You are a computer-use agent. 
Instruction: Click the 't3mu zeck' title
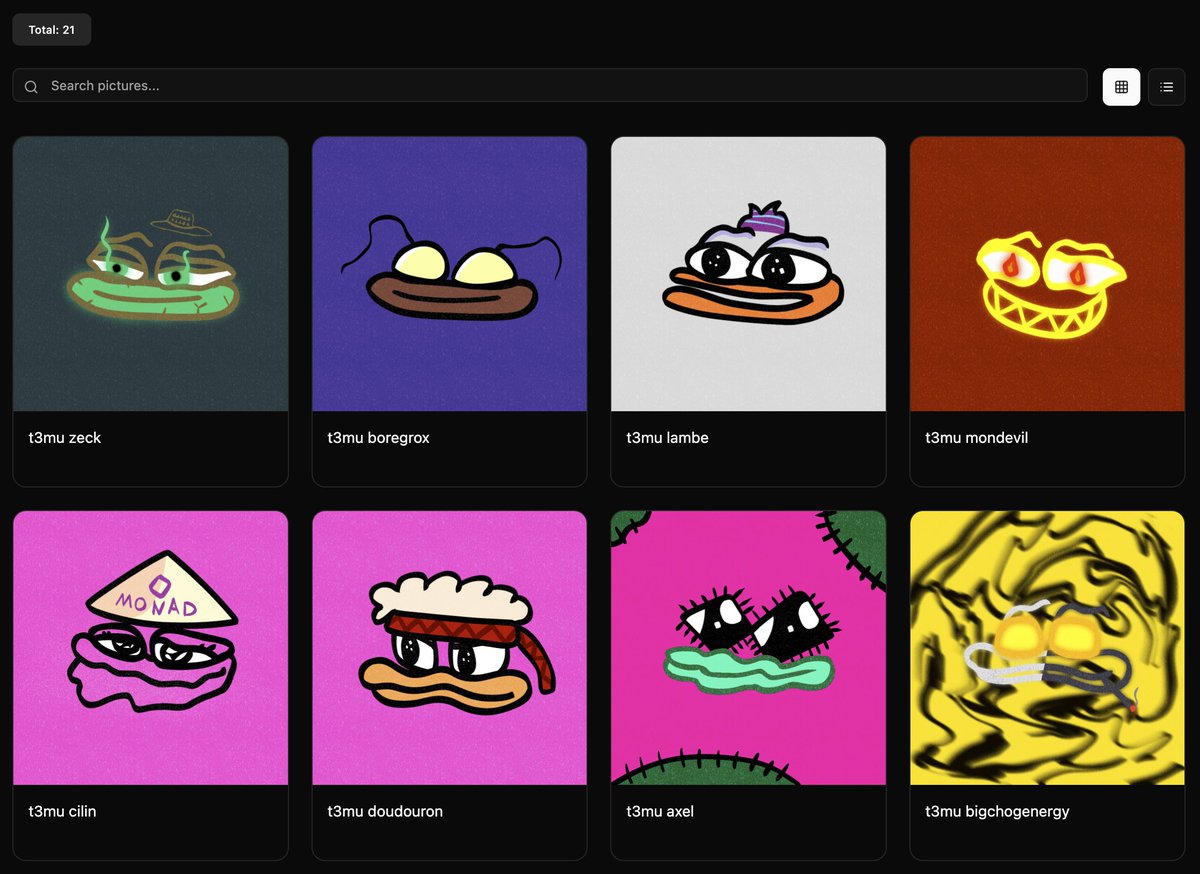click(65, 438)
